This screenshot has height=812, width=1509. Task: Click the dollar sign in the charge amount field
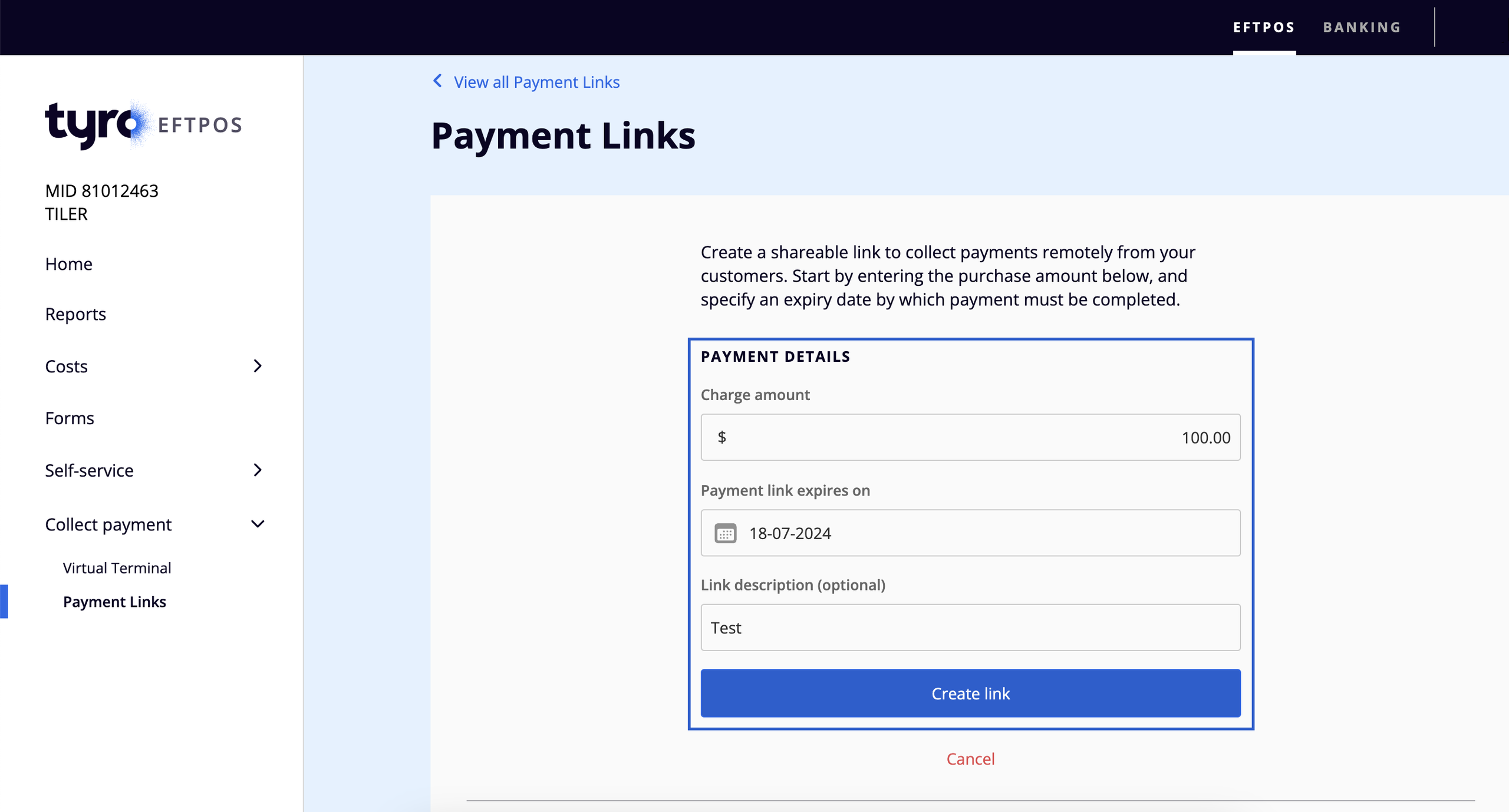click(721, 437)
